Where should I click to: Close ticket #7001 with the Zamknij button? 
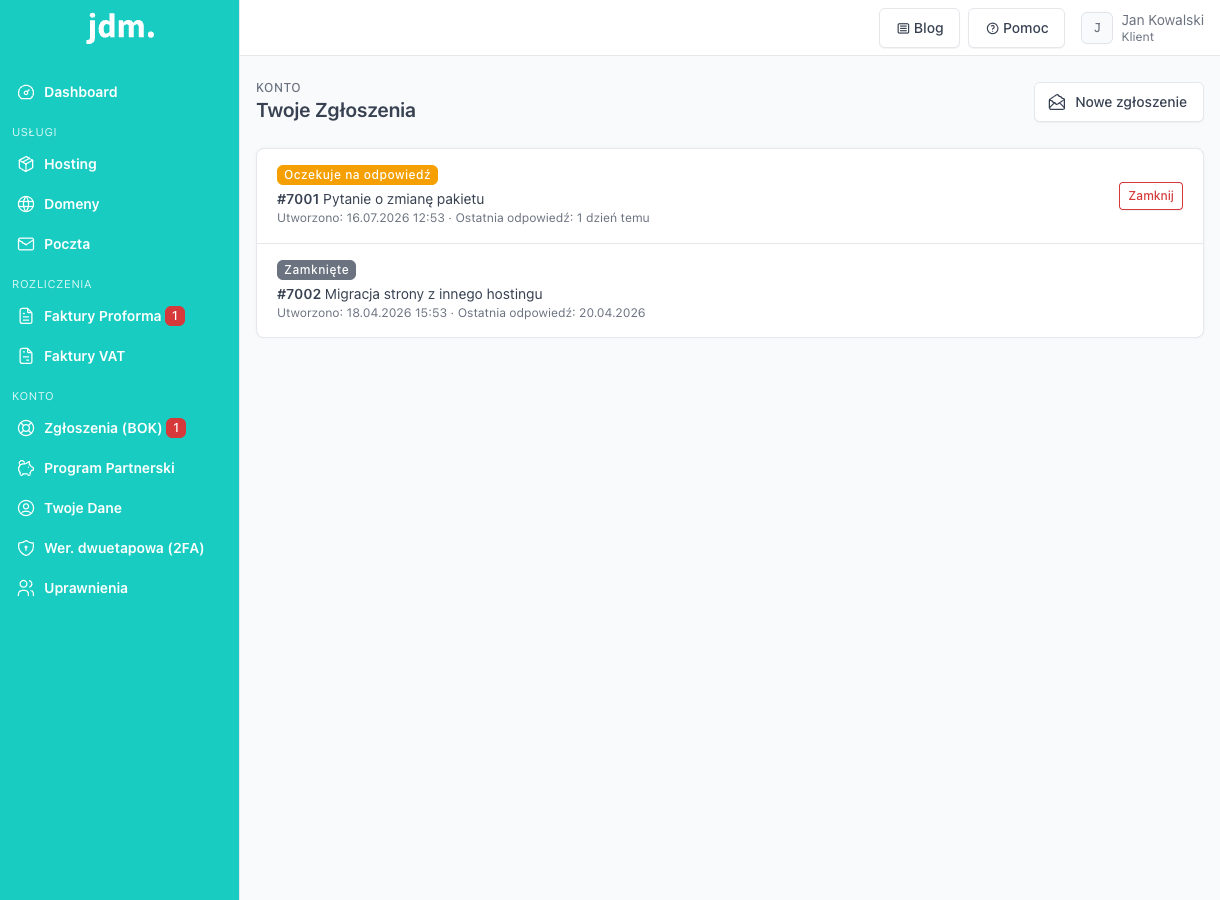pos(1150,196)
